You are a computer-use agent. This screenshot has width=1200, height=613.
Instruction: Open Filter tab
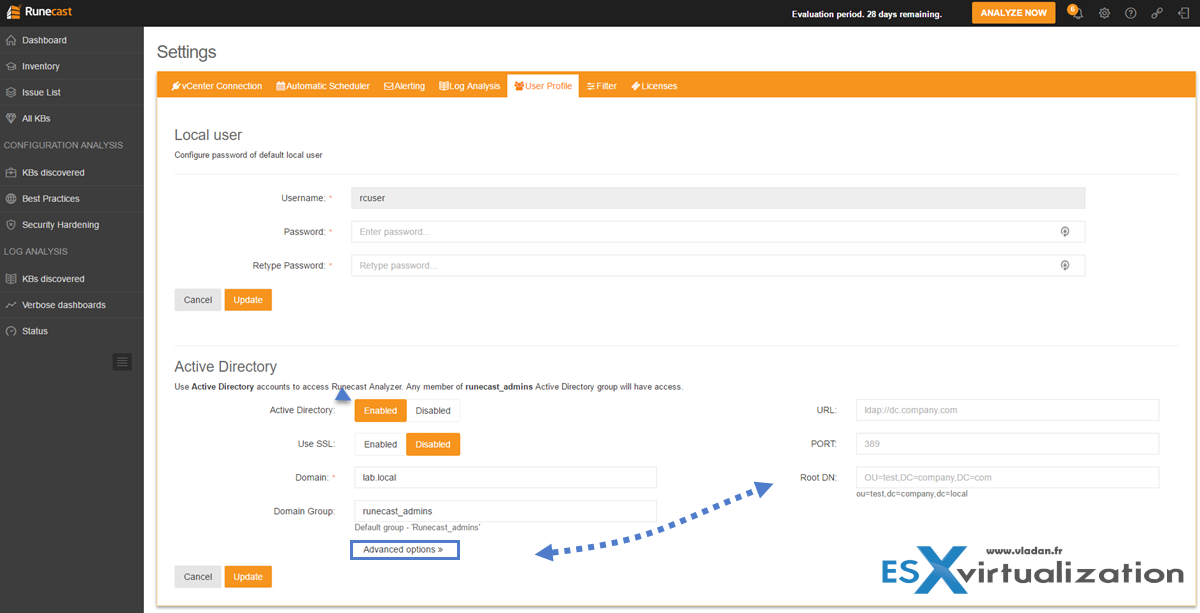click(x=602, y=86)
